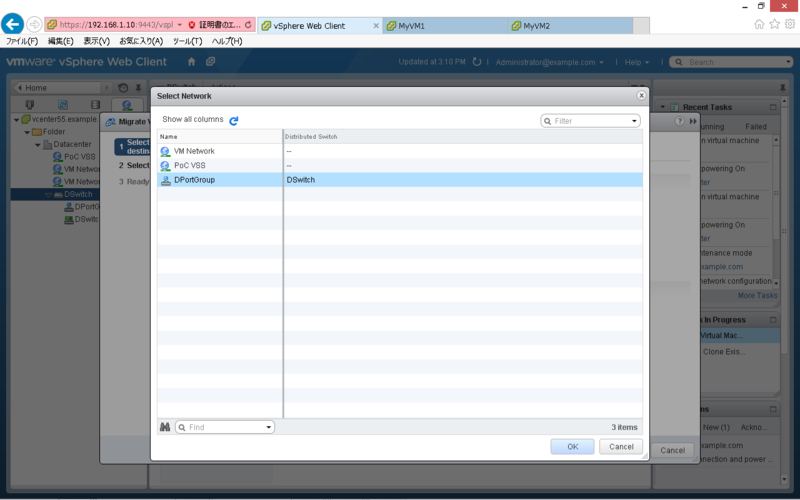Switch to the MyVM2 browser tab
The width and height of the screenshot is (800, 500).
point(570,26)
